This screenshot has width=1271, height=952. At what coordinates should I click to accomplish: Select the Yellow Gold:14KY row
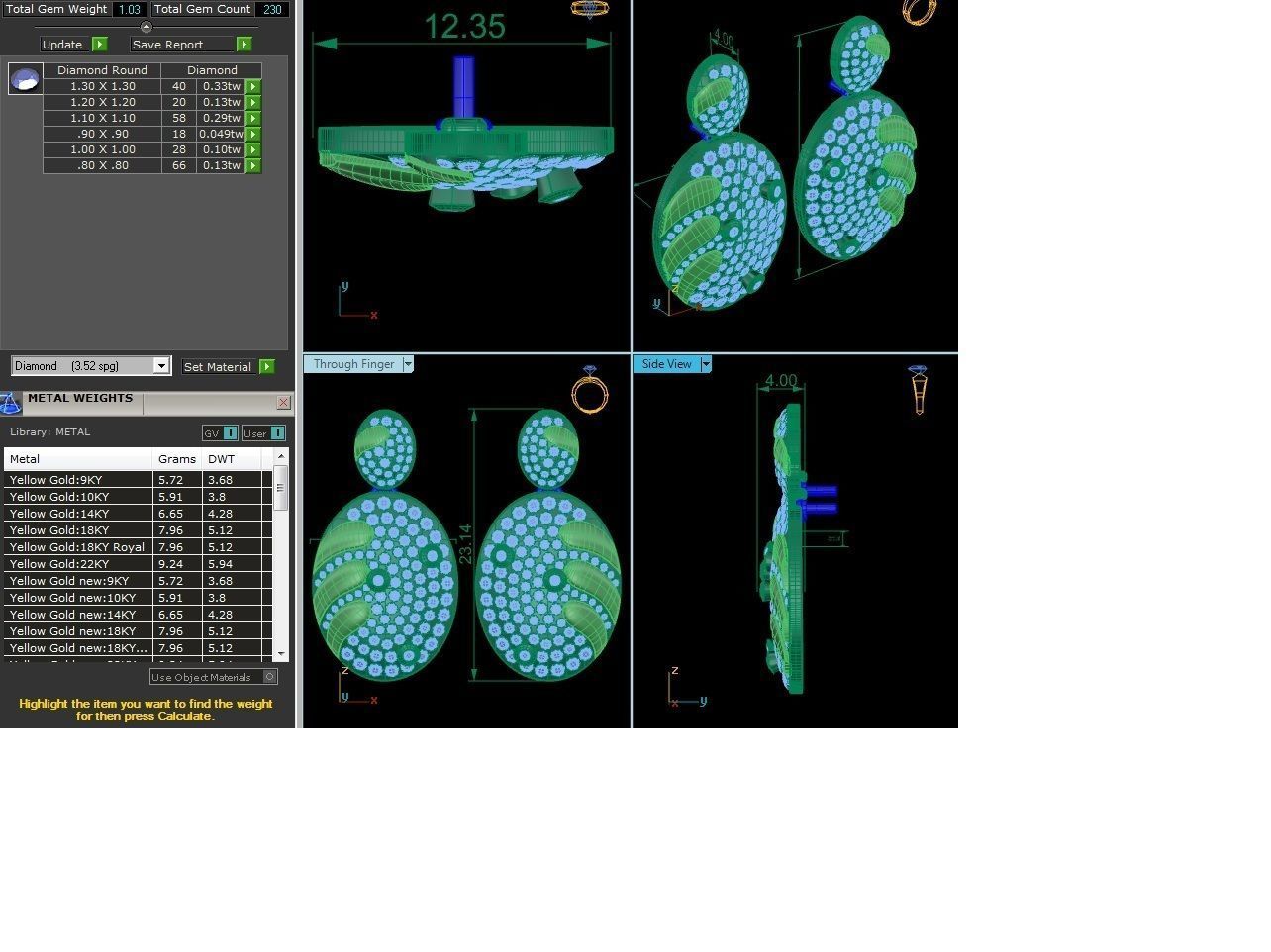139,514
